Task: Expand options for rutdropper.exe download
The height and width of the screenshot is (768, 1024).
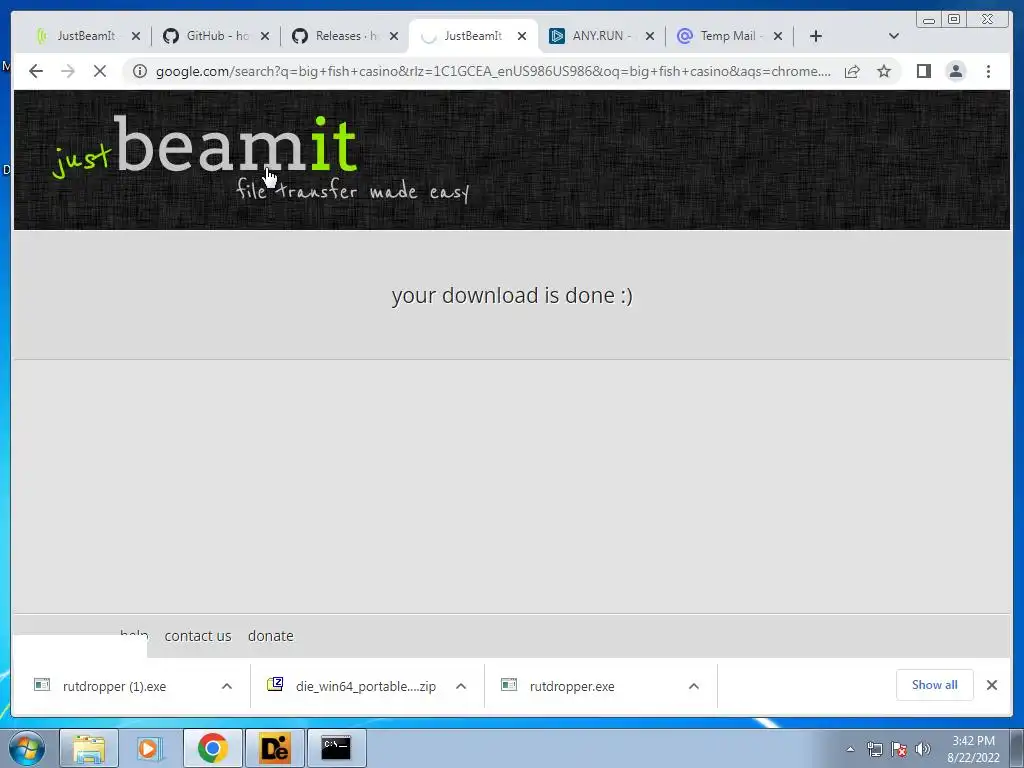Action: pyautogui.click(x=694, y=686)
